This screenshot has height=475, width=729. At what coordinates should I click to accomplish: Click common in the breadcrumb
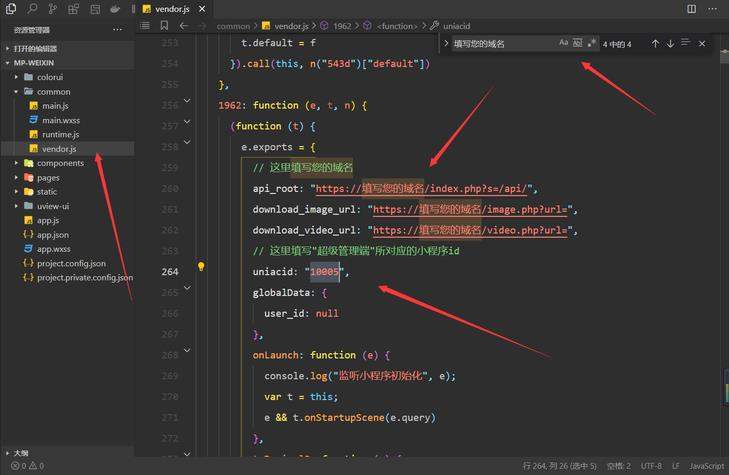tap(233, 26)
